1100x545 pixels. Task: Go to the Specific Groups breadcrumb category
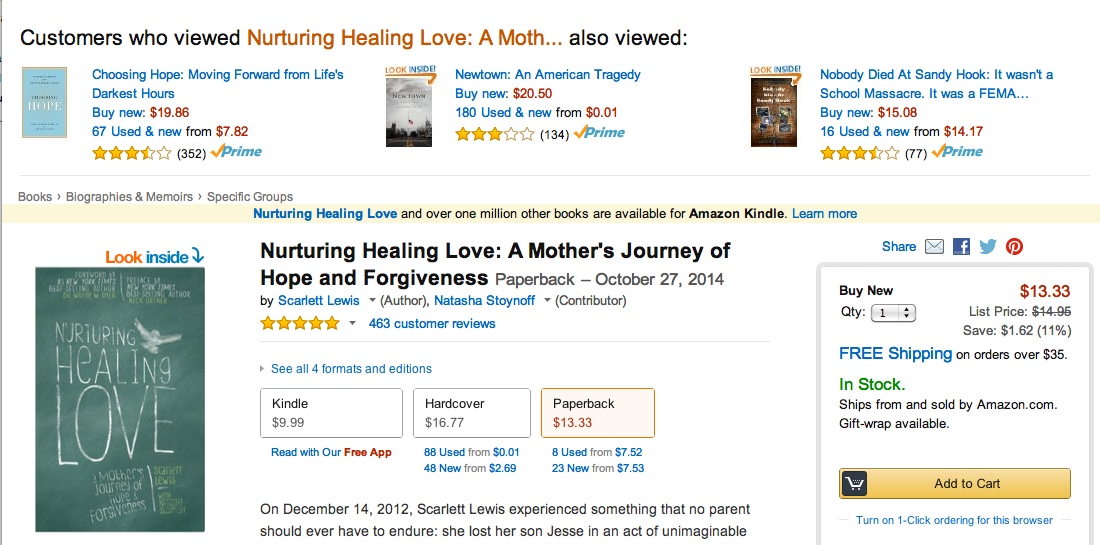pos(250,197)
